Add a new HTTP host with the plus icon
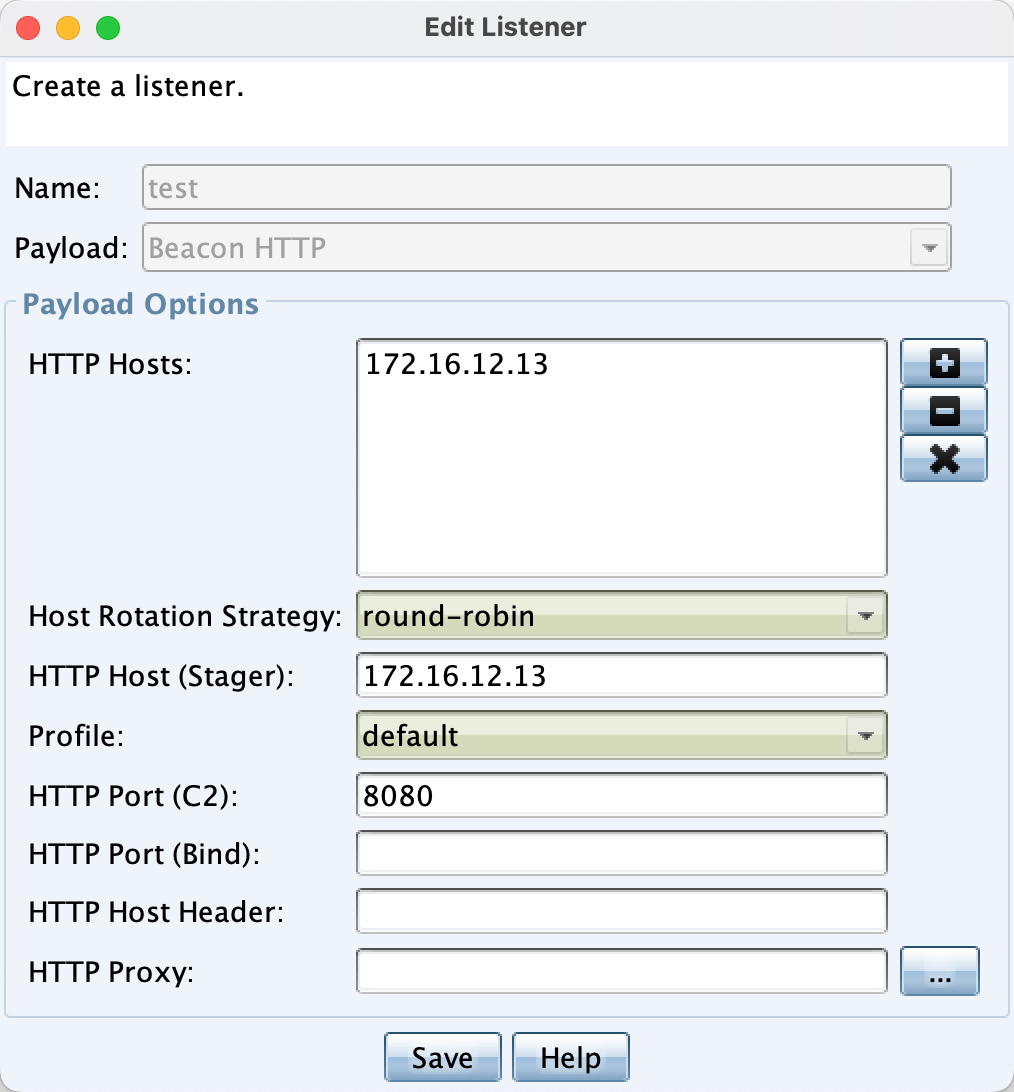 943,363
